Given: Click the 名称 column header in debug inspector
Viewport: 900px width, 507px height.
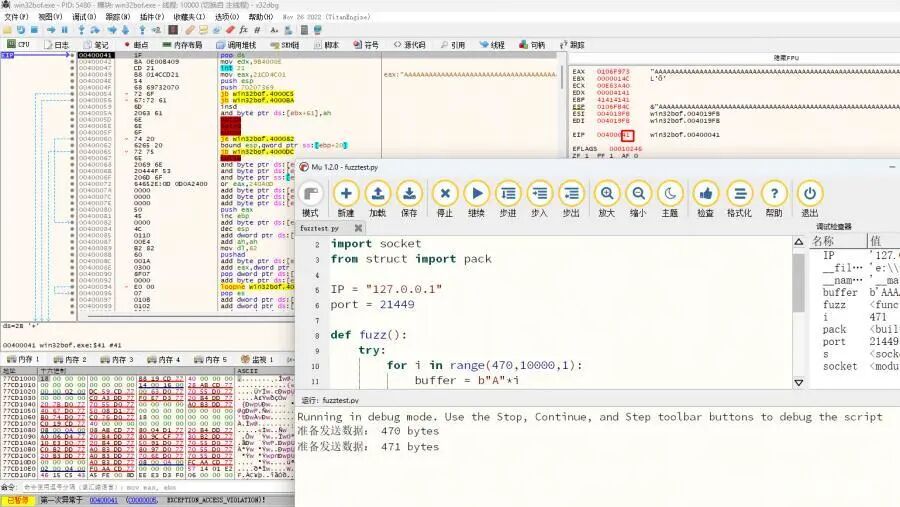Looking at the screenshot, I should click(x=838, y=241).
